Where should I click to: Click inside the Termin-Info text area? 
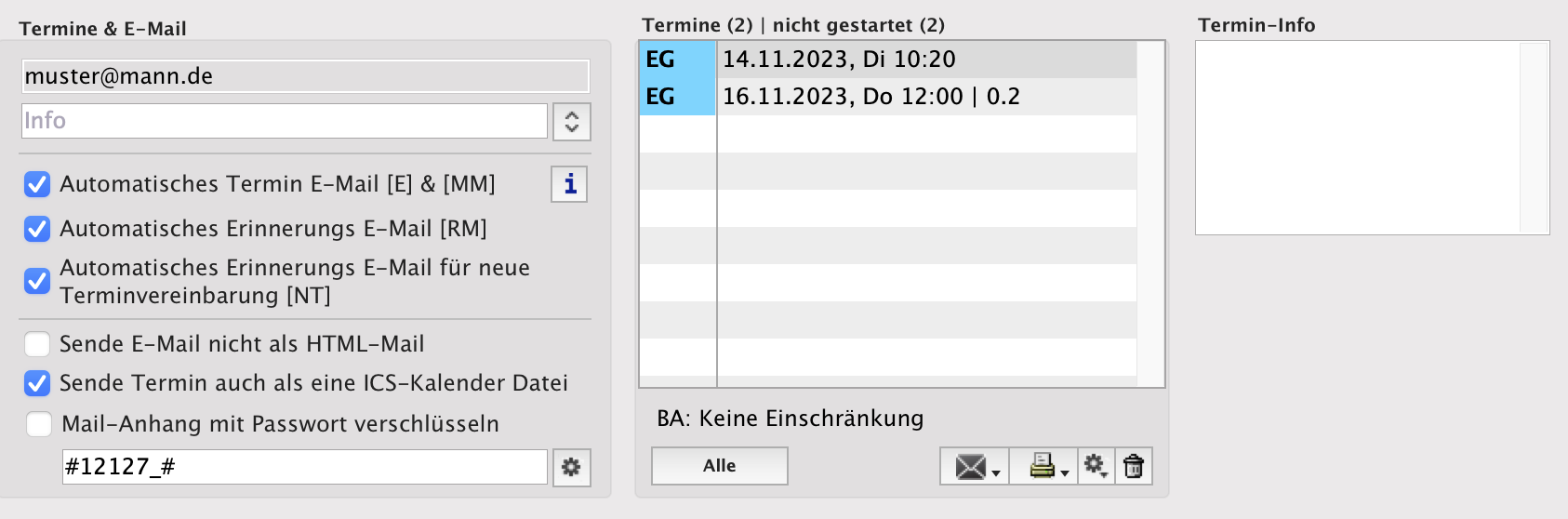point(1358,138)
